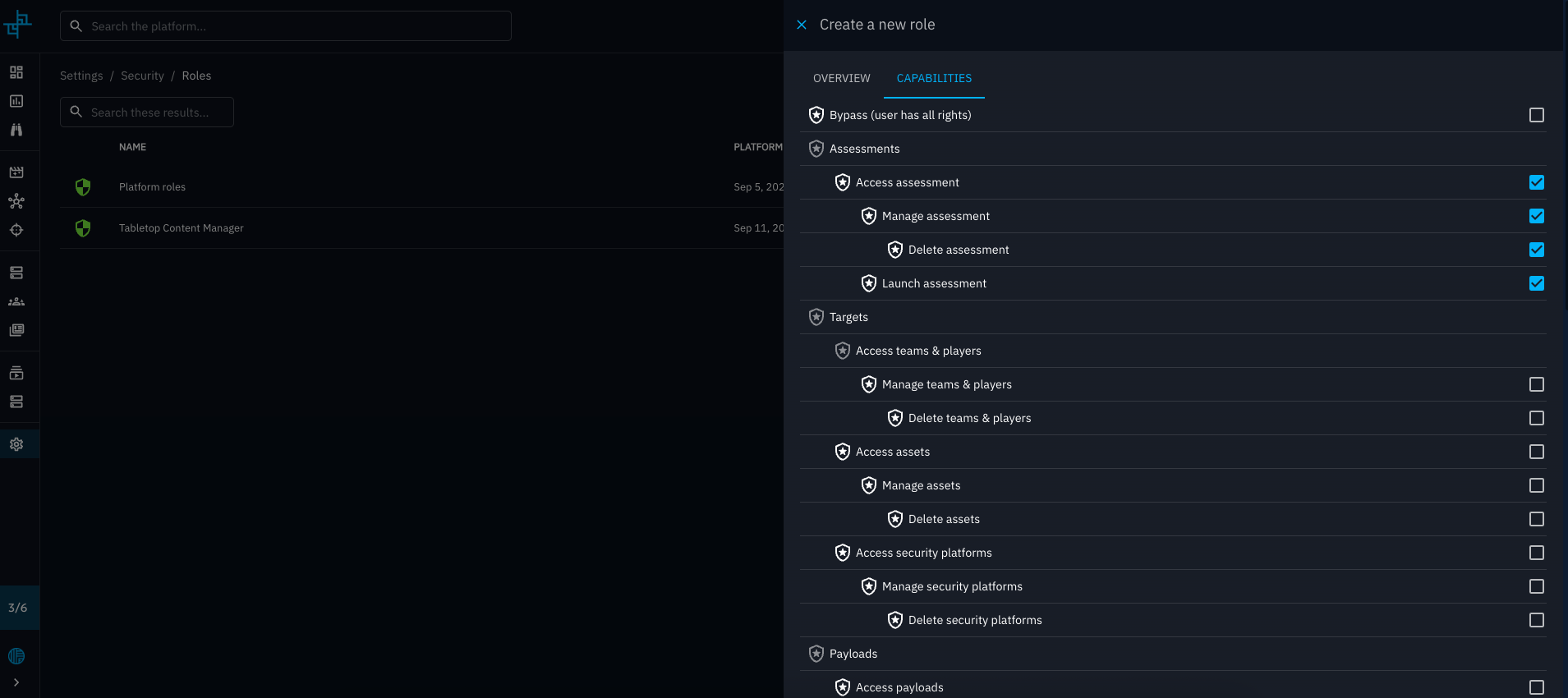This screenshot has height=698, width=1568.
Task: Expand the left navigation sidebar with chevron
Action: [x=16, y=682]
